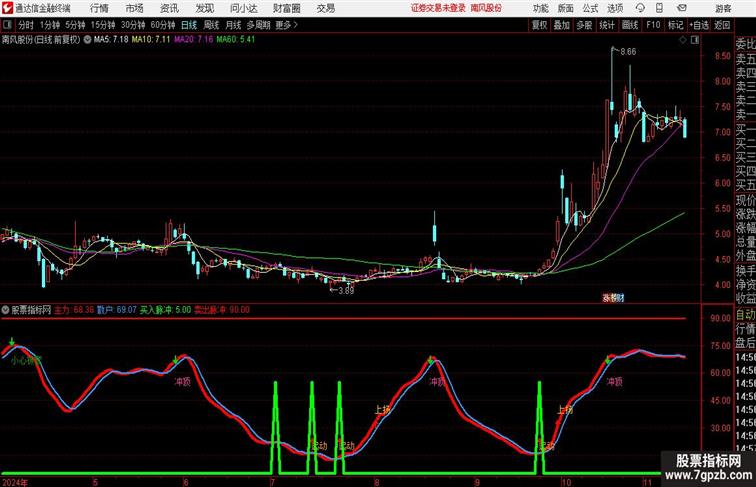Select the 日线 daily chart tab

[x=189, y=25]
